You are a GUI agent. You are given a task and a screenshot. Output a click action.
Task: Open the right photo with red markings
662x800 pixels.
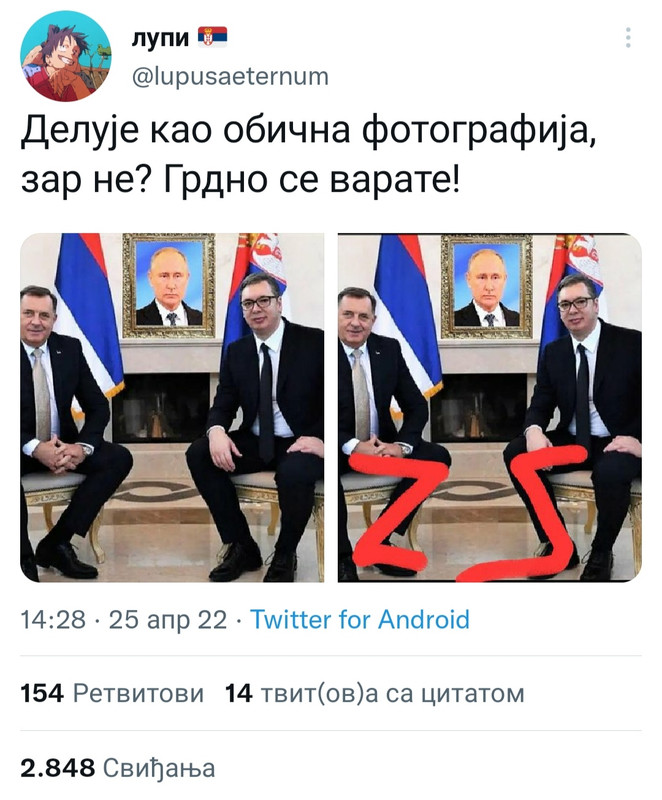(490, 408)
